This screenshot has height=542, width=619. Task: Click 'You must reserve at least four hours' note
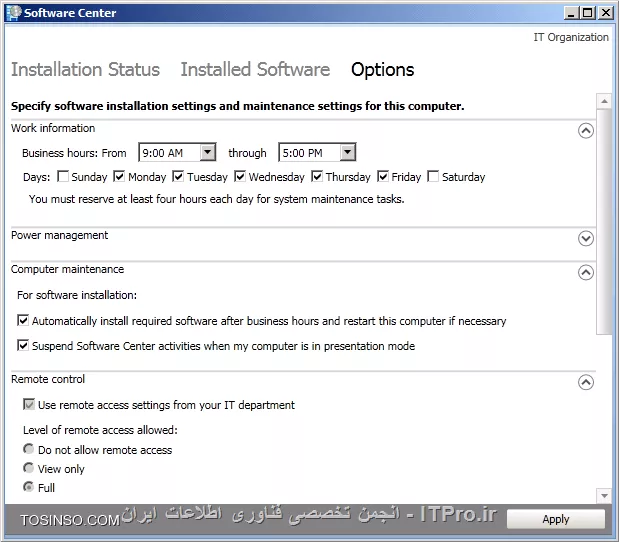(217, 199)
